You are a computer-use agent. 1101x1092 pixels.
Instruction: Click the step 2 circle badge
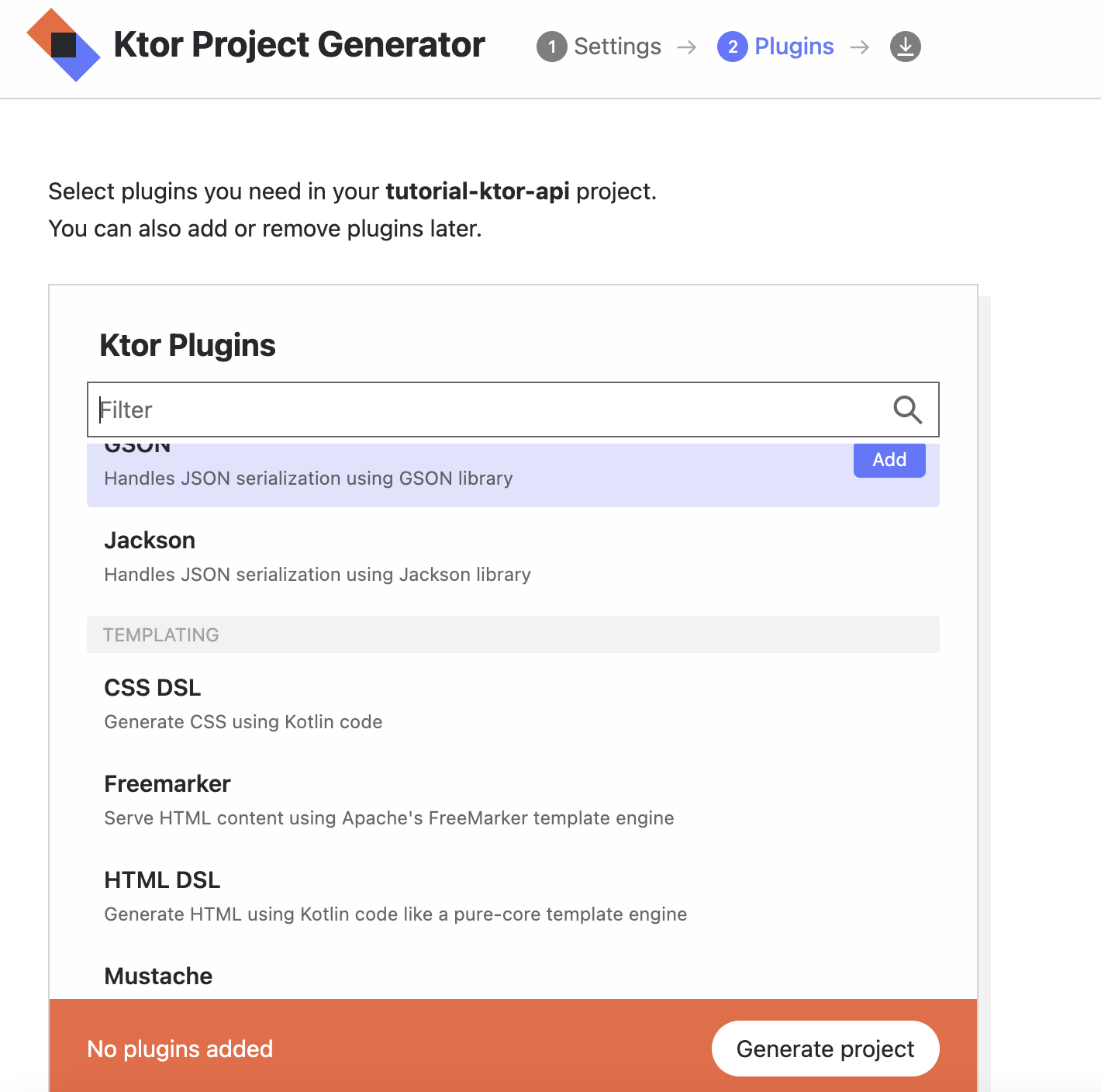pyautogui.click(x=732, y=47)
